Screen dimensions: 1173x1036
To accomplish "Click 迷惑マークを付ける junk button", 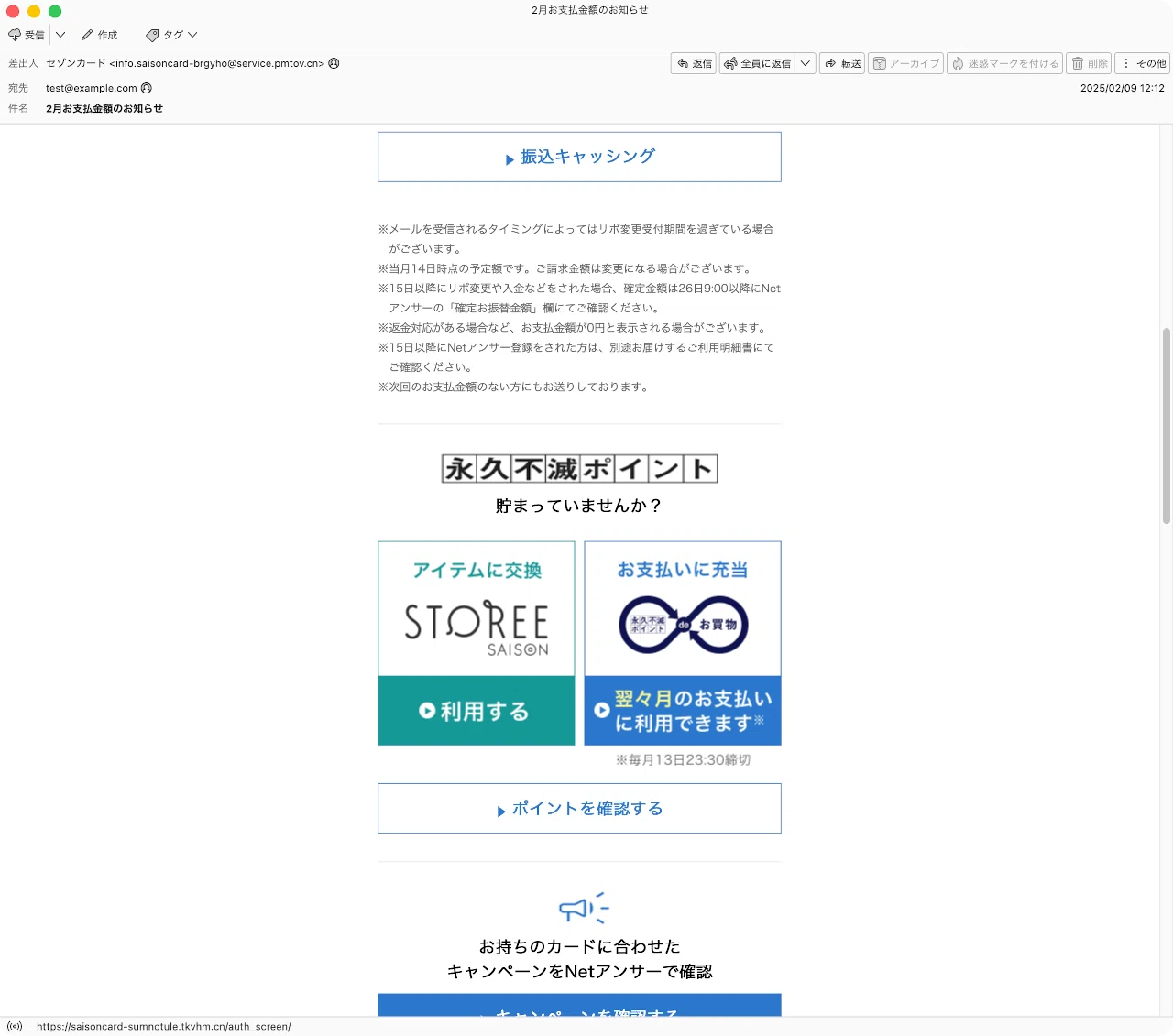I will click(1004, 63).
